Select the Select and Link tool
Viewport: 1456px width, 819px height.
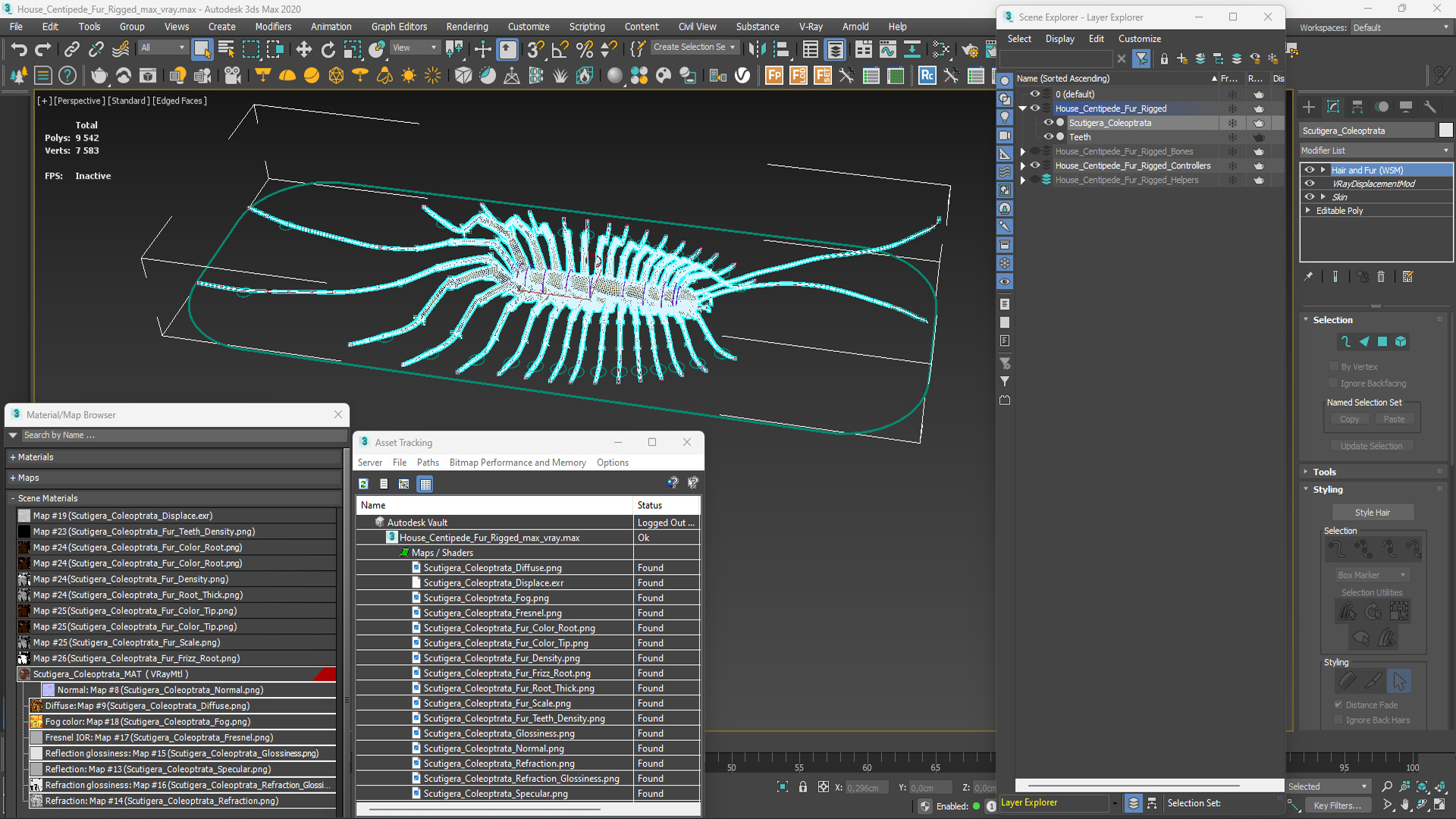coord(71,50)
